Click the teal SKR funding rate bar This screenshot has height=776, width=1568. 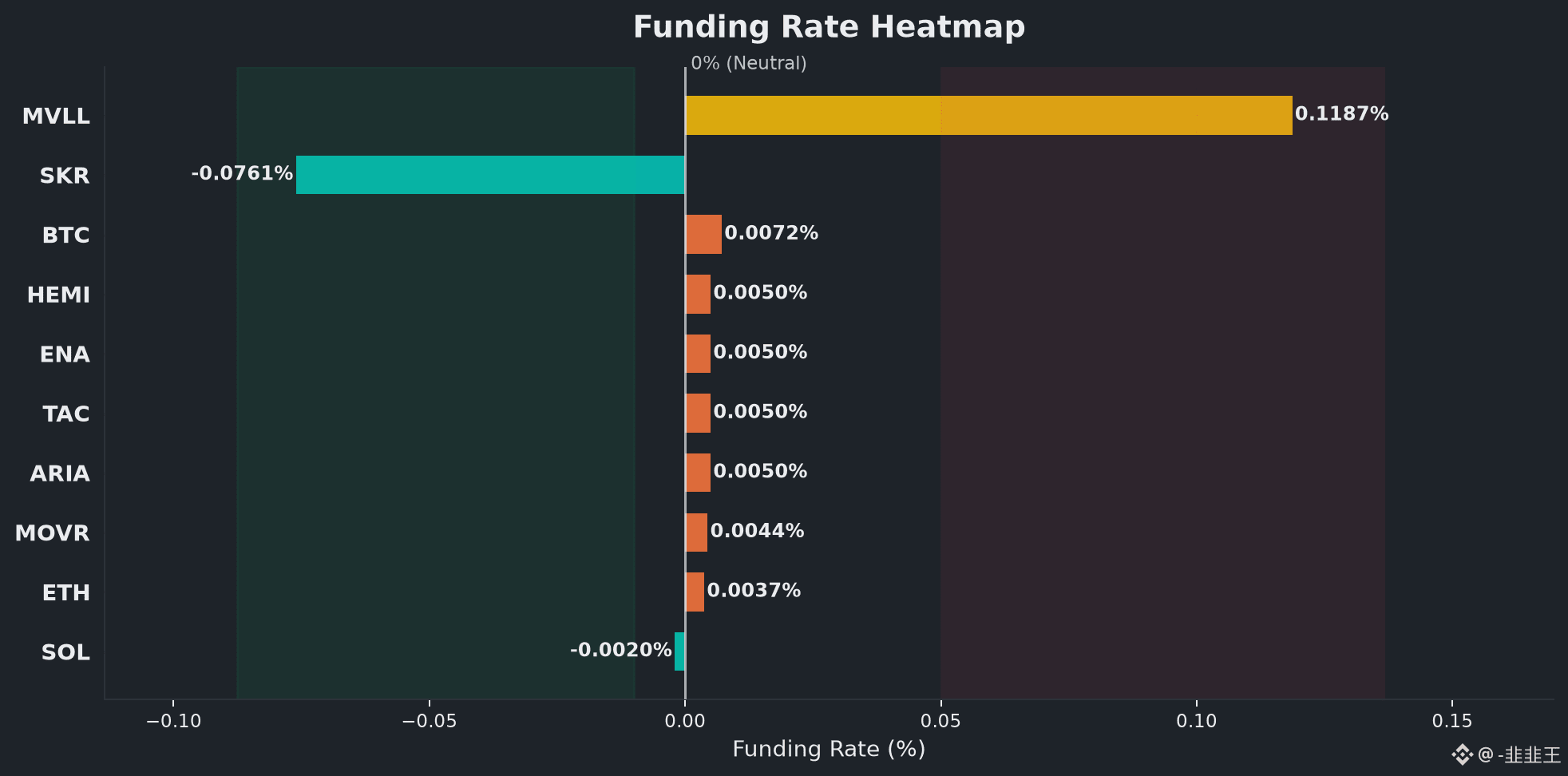pyautogui.click(x=490, y=175)
